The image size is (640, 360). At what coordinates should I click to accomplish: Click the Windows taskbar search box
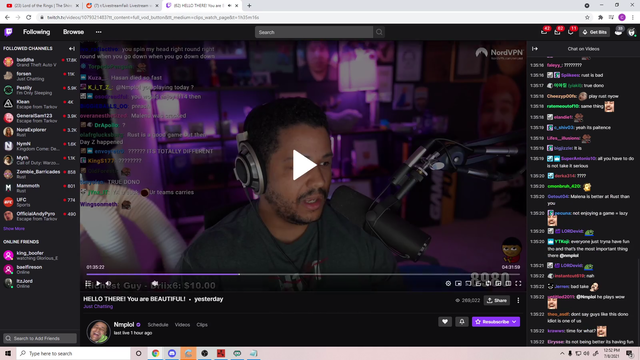pos(73,353)
